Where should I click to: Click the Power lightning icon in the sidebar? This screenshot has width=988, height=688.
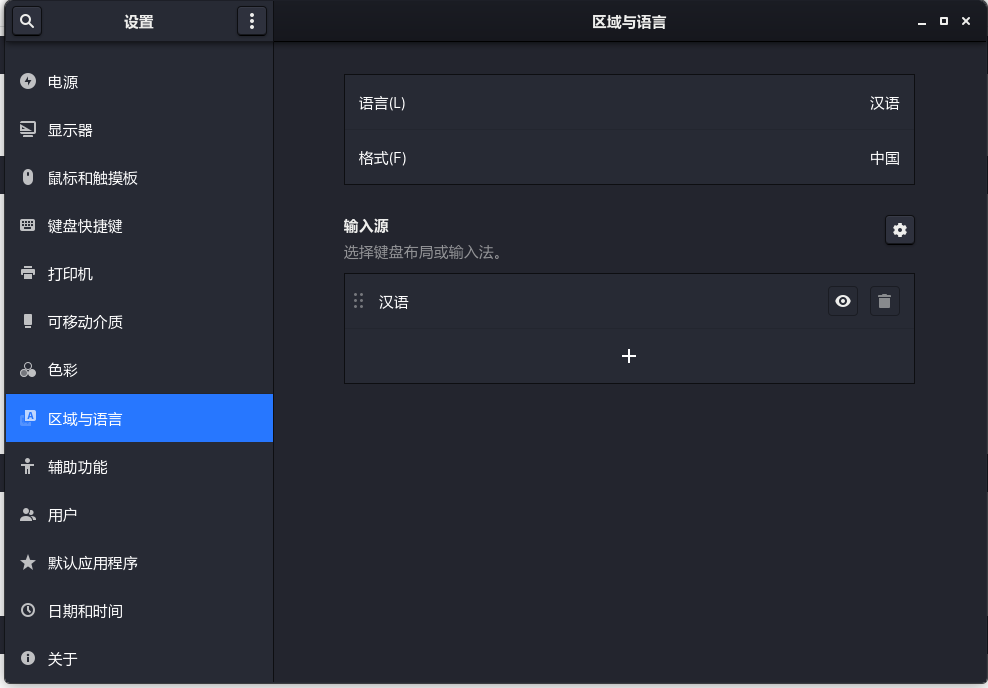[28, 81]
